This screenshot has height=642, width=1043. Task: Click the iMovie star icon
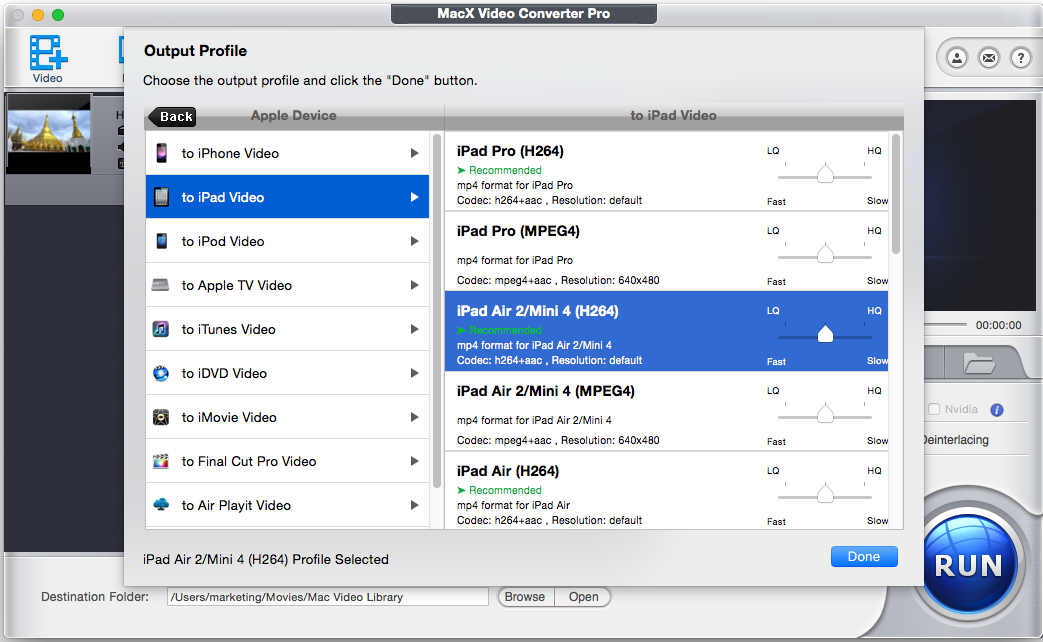tap(161, 417)
